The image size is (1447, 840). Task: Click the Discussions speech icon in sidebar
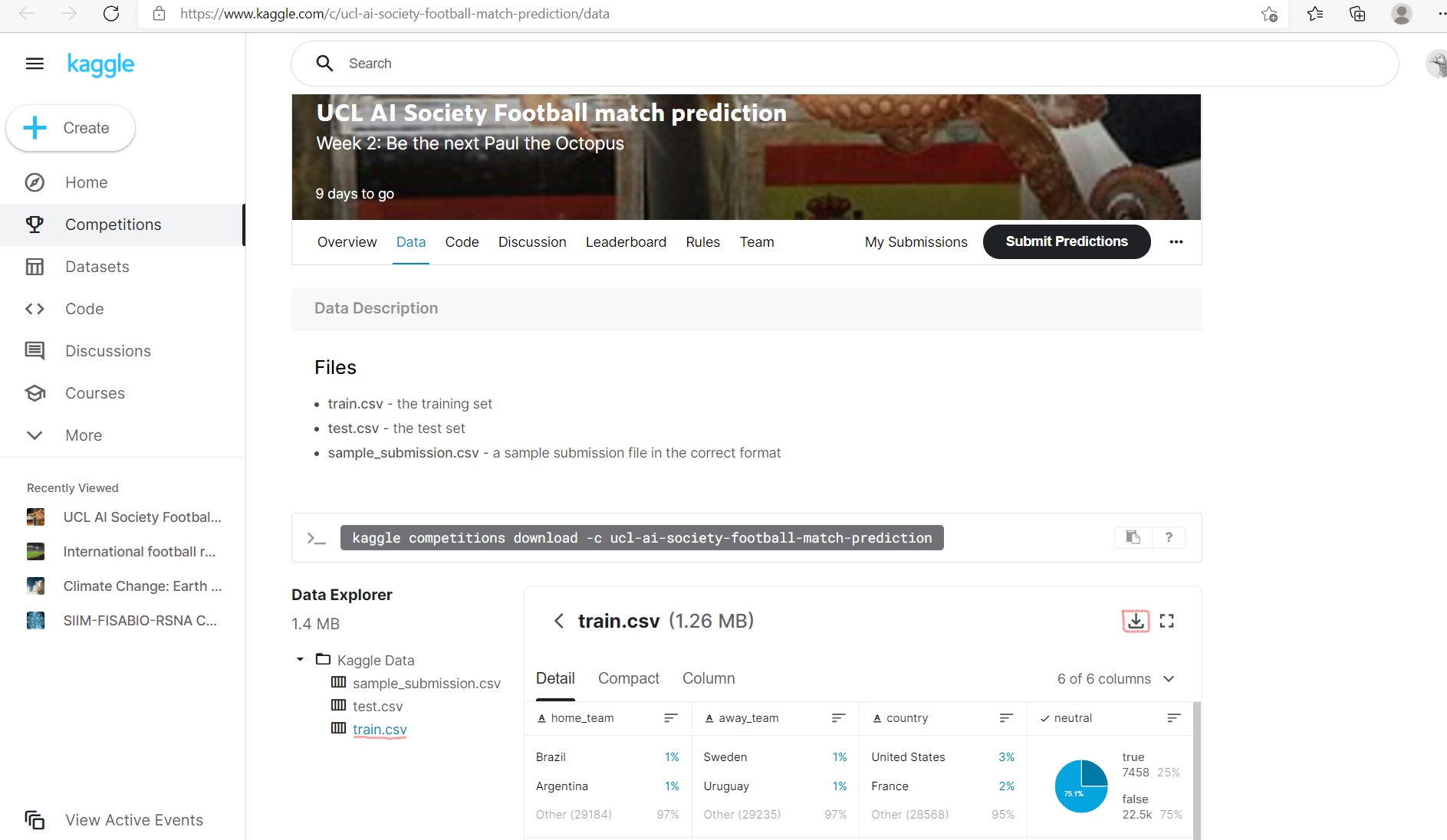click(35, 351)
